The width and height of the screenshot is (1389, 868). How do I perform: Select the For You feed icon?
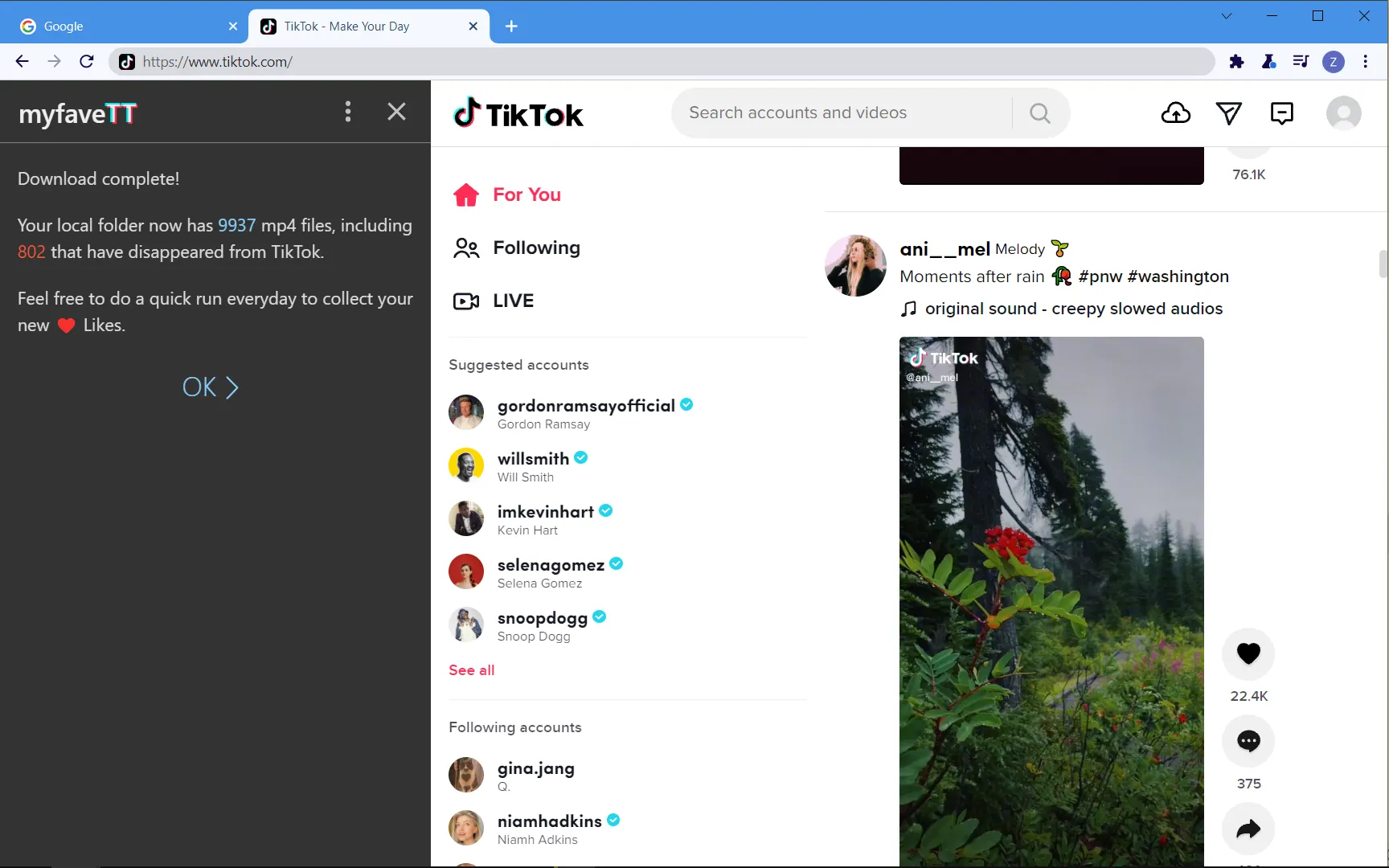(466, 194)
